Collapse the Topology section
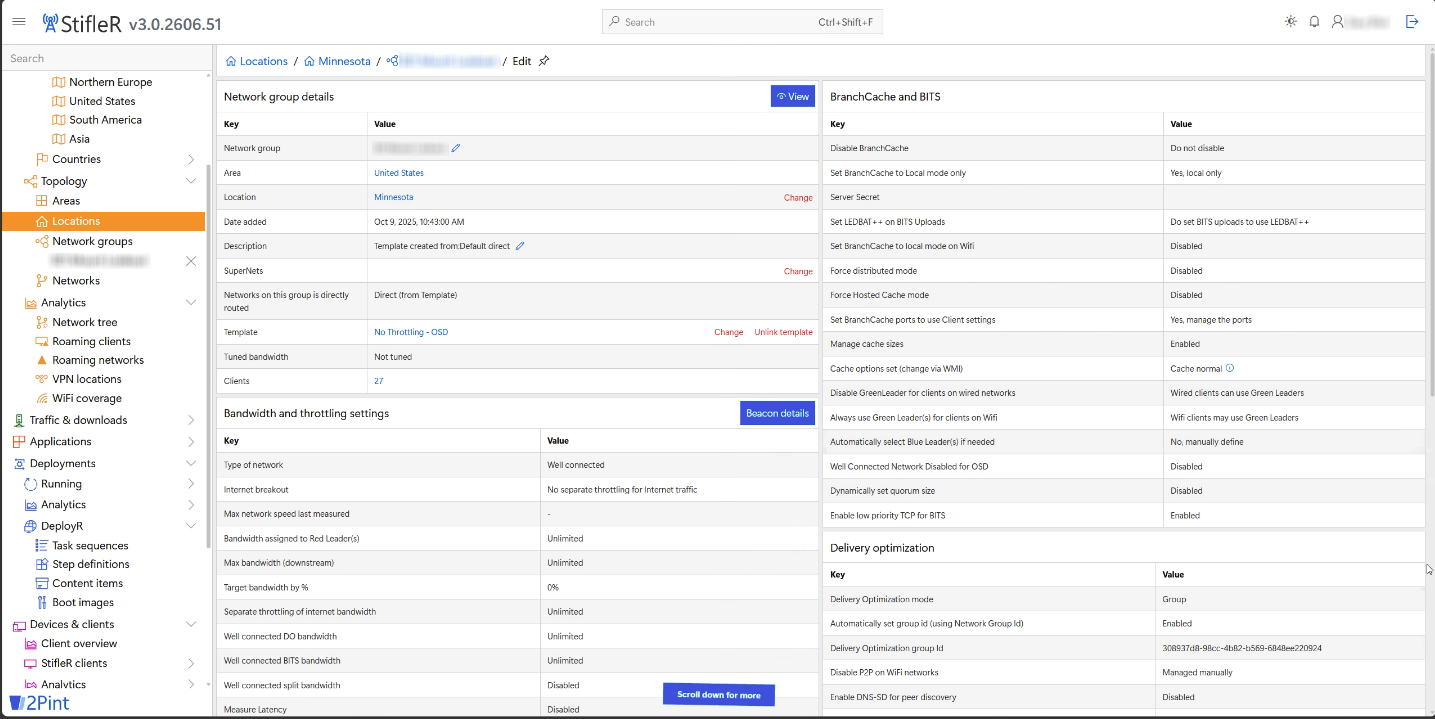Image resolution: width=1435 pixels, height=719 pixels. [191, 181]
